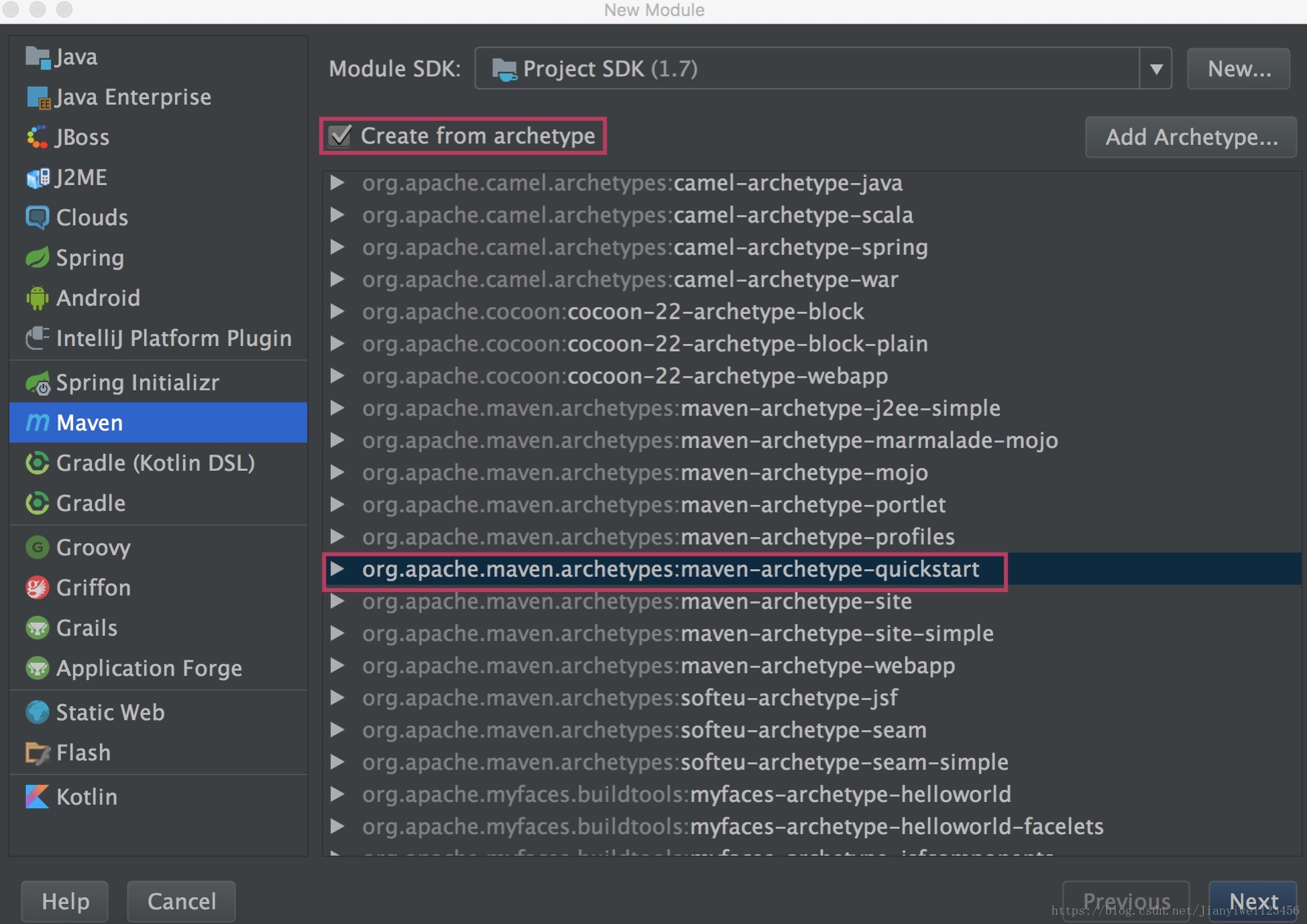Click the Project SDK (1.7) combo field
The image size is (1307, 924).
[823, 69]
